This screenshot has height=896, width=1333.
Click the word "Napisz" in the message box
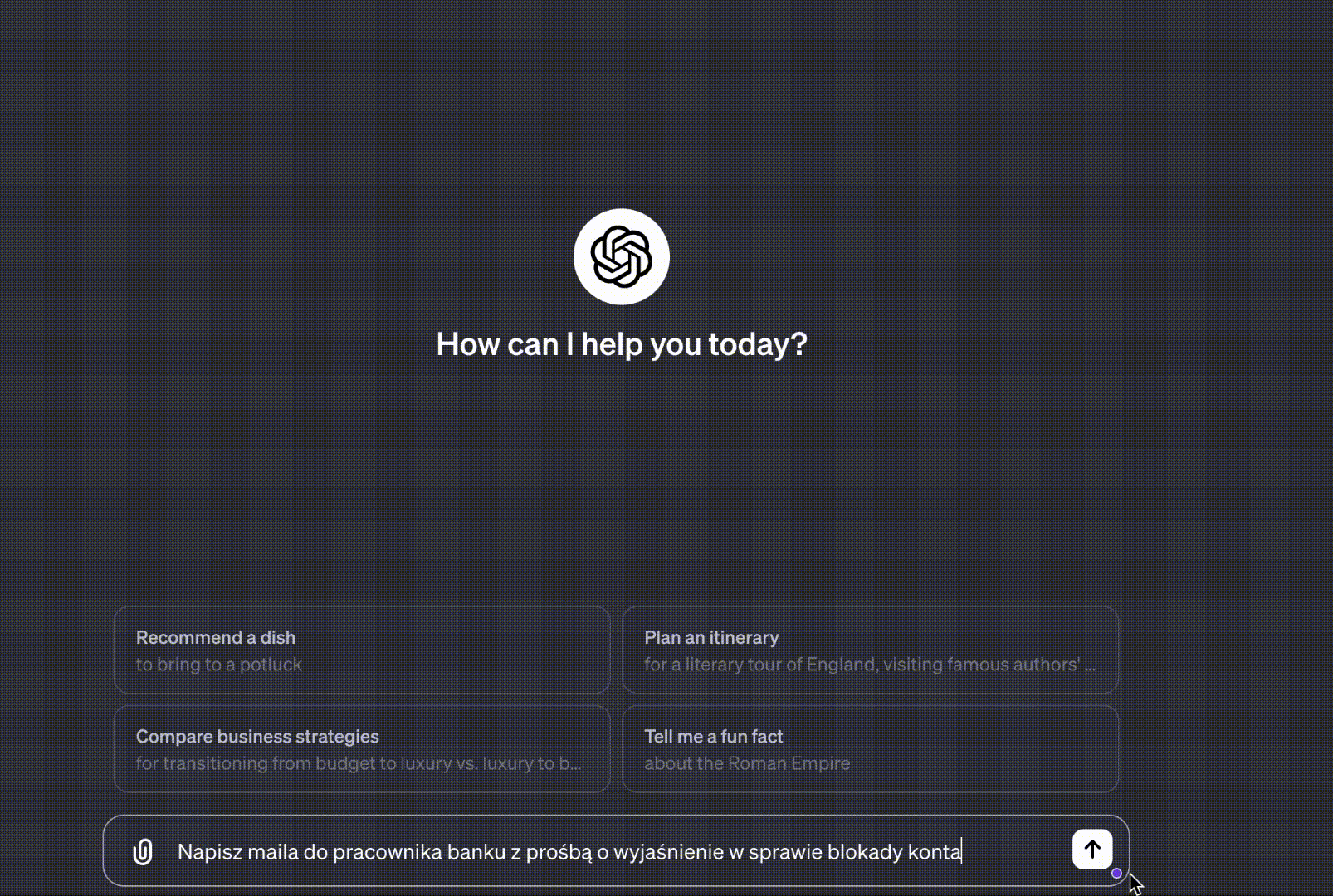(x=209, y=852)
